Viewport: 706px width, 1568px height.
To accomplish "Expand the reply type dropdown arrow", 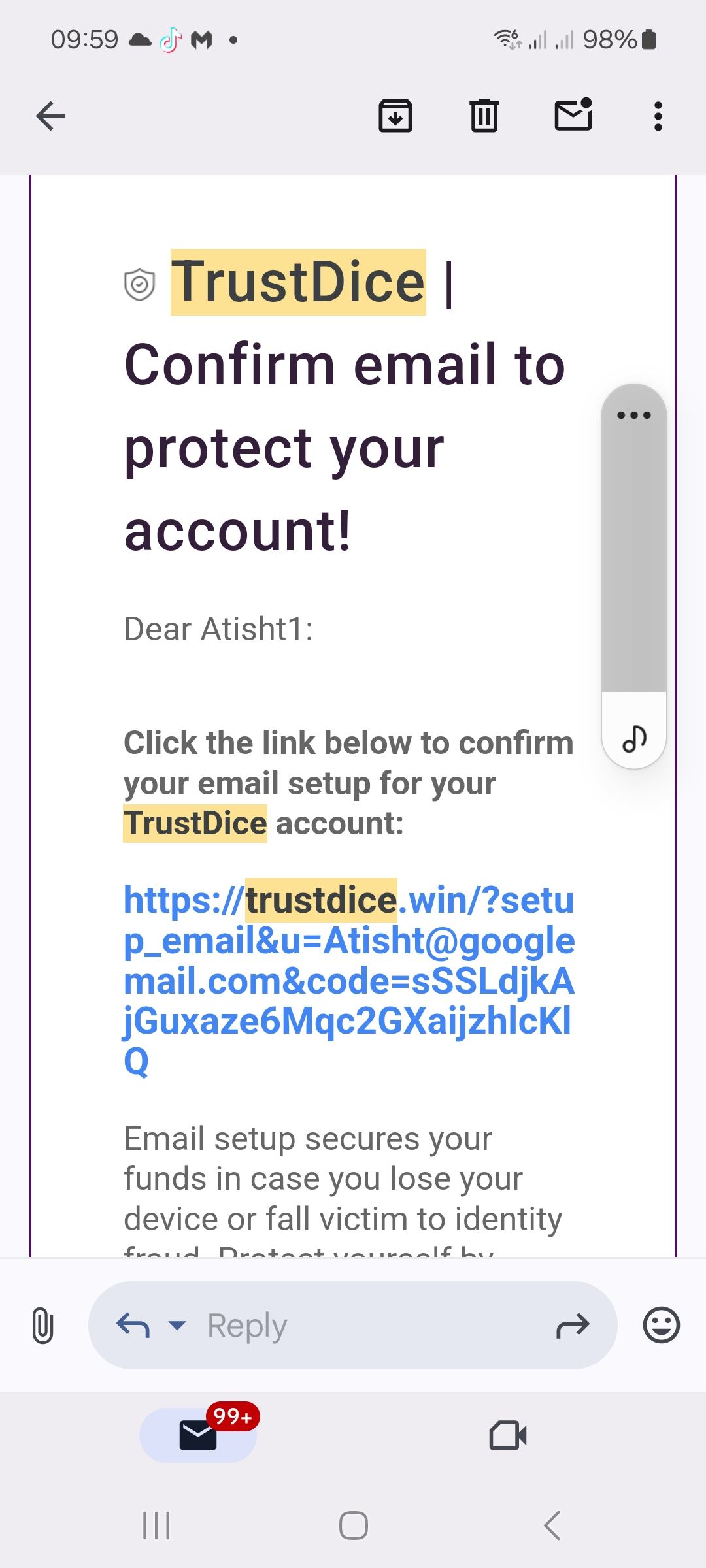I will point(177,1325).
